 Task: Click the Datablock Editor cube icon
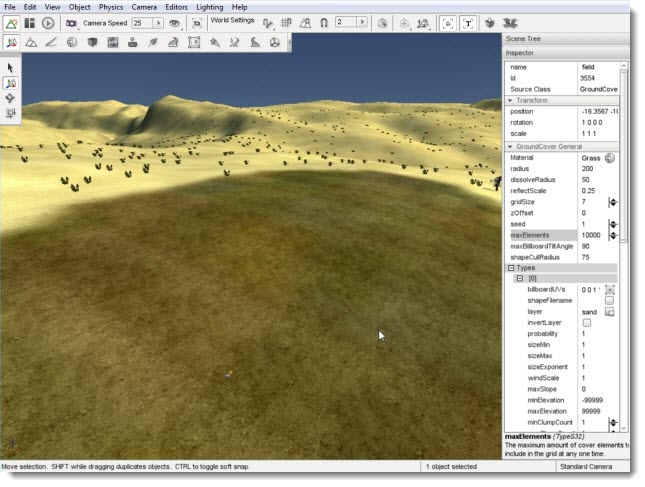[x=92, y=43]
